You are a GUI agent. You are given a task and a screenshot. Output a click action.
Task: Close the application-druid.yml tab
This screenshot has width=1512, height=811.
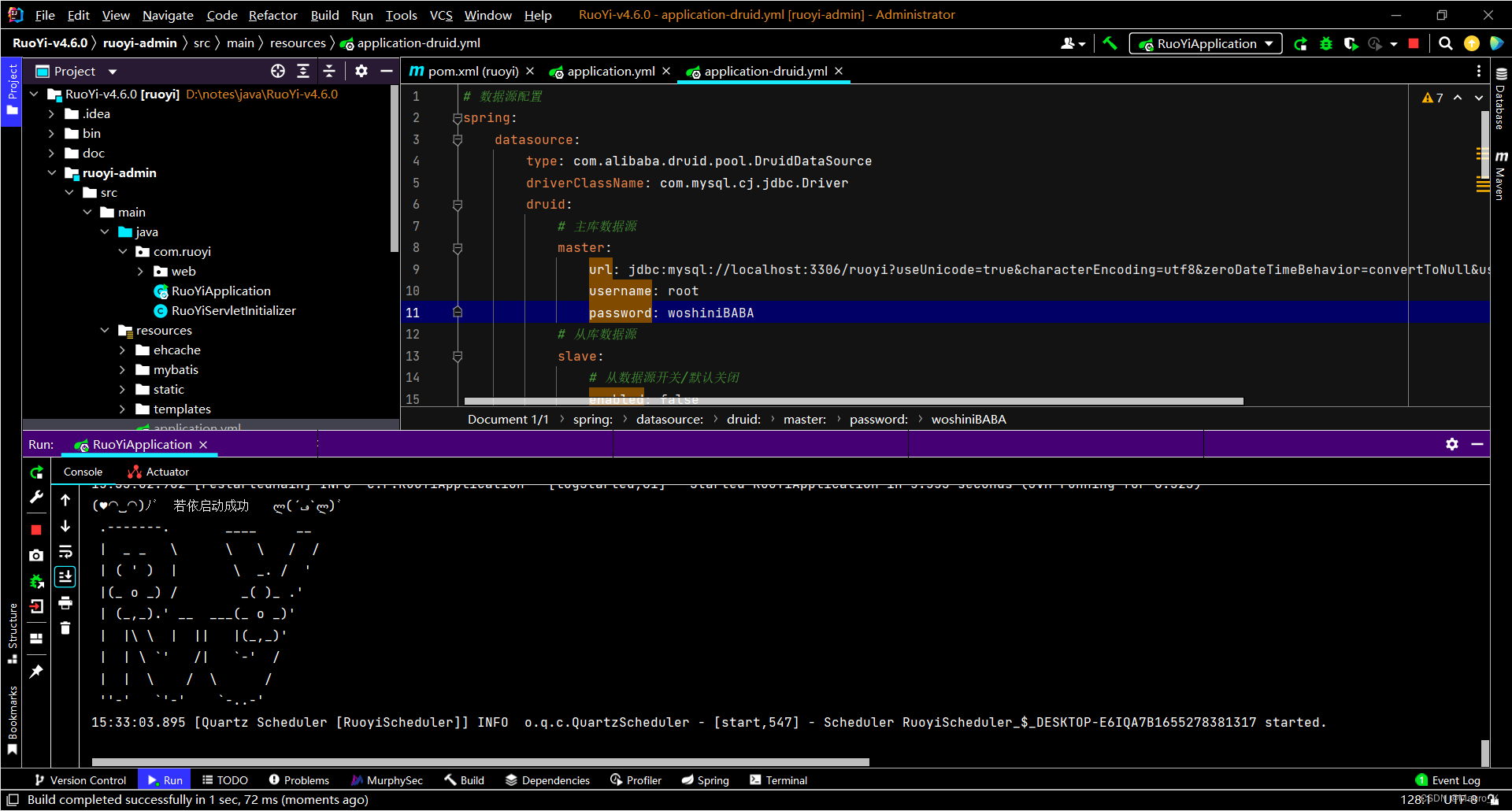click(839, 71)
